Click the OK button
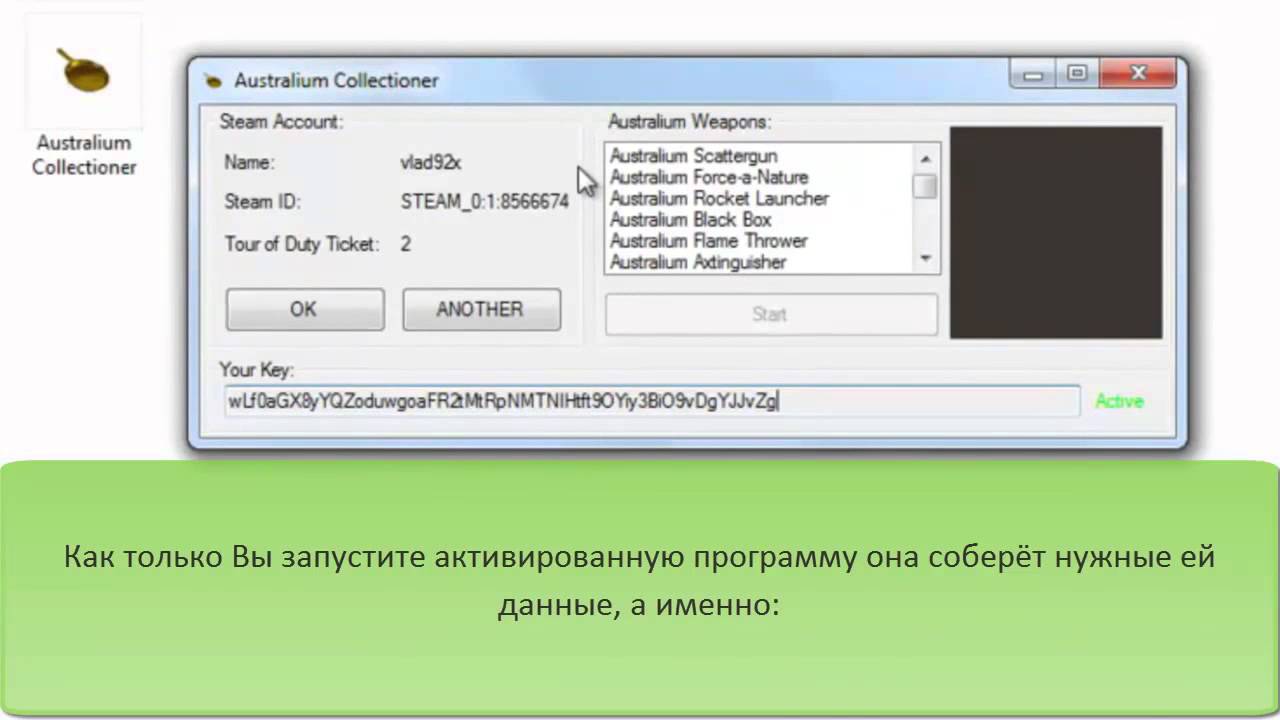The width and height of the screenshot is (1280, 720). (305, 310)
